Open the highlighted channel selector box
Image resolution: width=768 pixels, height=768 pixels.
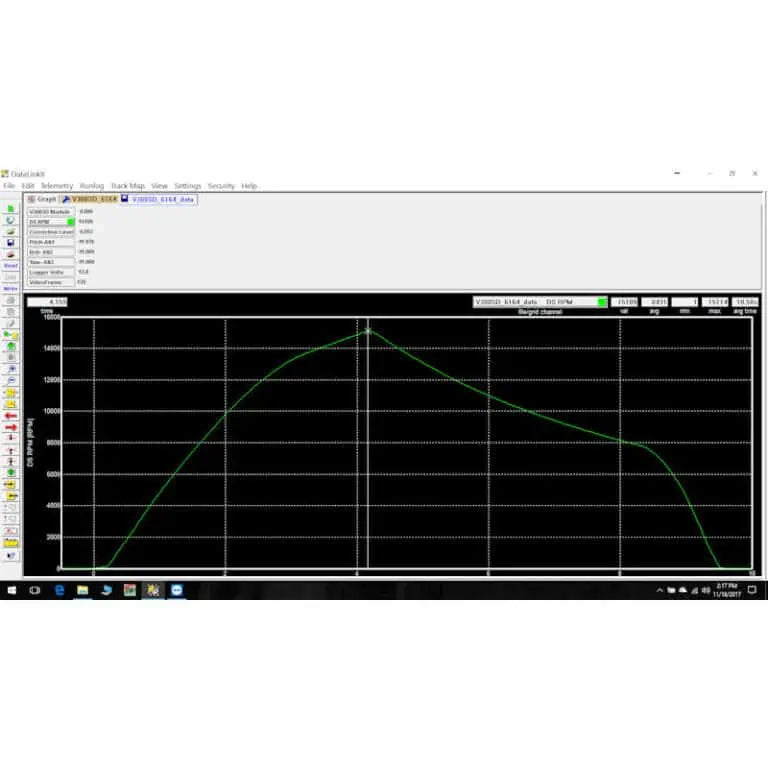click(534, 301)
